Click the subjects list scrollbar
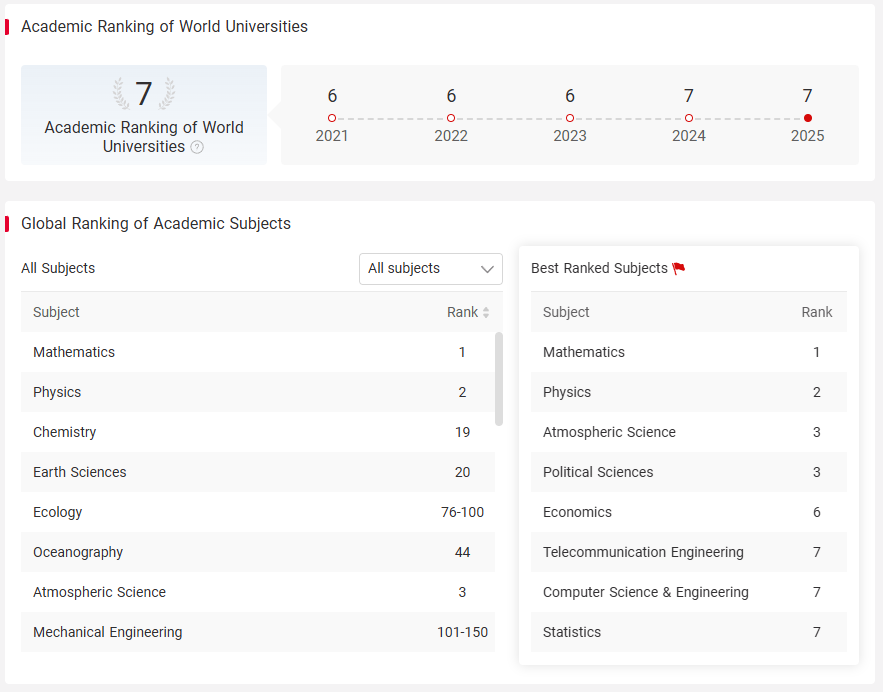Viewport: 883px width, 692px height. (x=499, y=379)
